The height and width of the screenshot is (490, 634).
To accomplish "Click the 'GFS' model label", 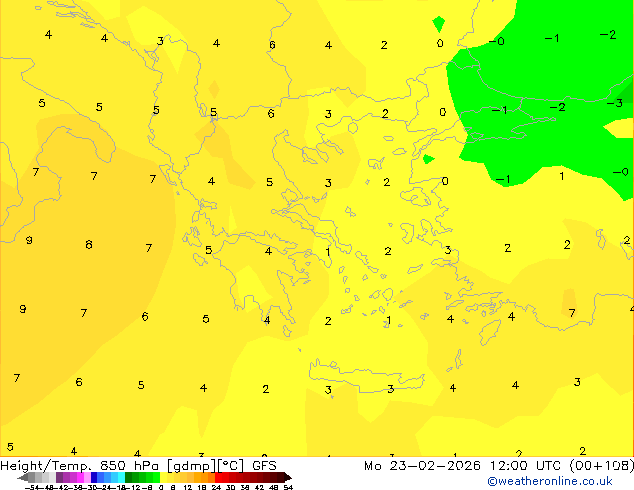I will pyautogui.click(x=264, y=466).
